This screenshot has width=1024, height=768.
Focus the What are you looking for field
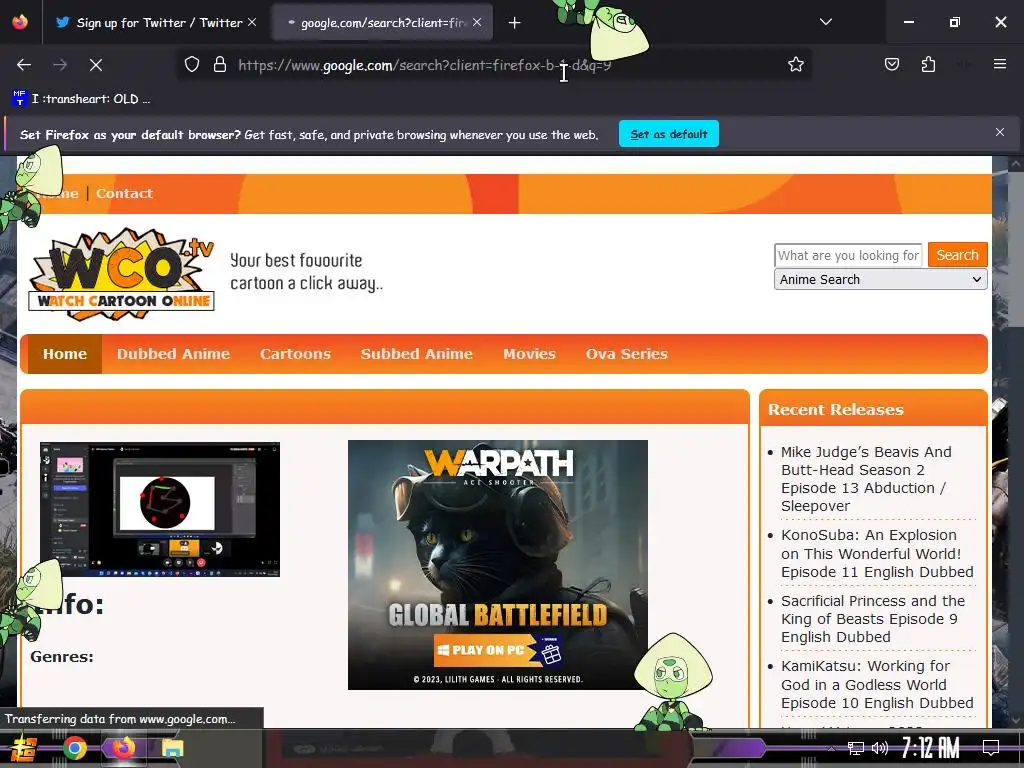[848, 255]
